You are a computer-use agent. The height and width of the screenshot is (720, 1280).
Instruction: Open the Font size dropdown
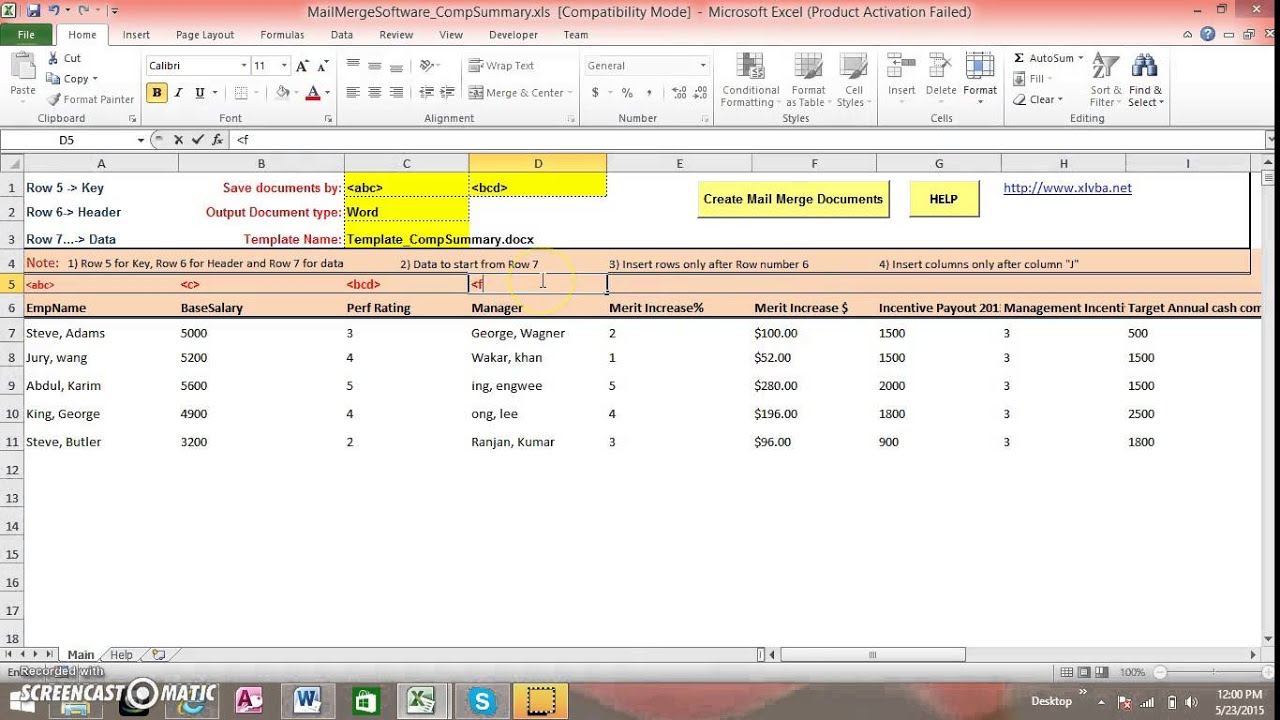[285, 66]
